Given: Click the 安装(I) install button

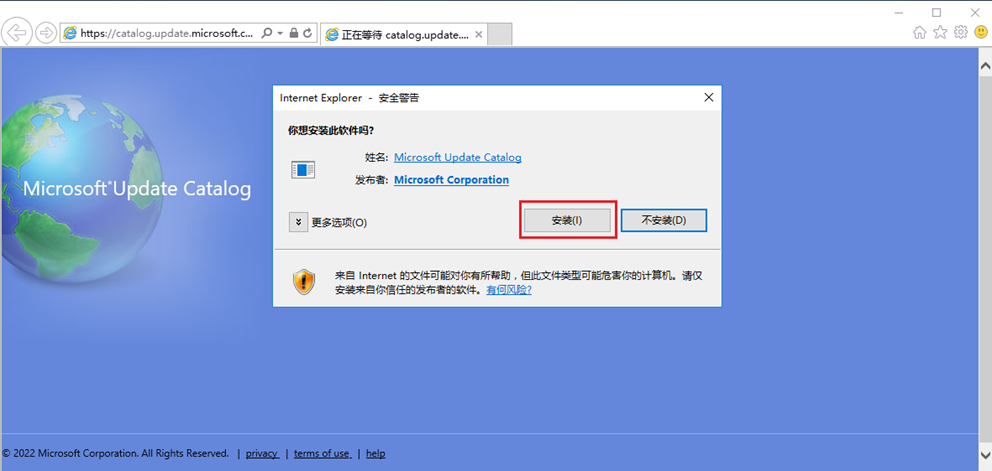Looking at the screenshot, I should [567, 221].
